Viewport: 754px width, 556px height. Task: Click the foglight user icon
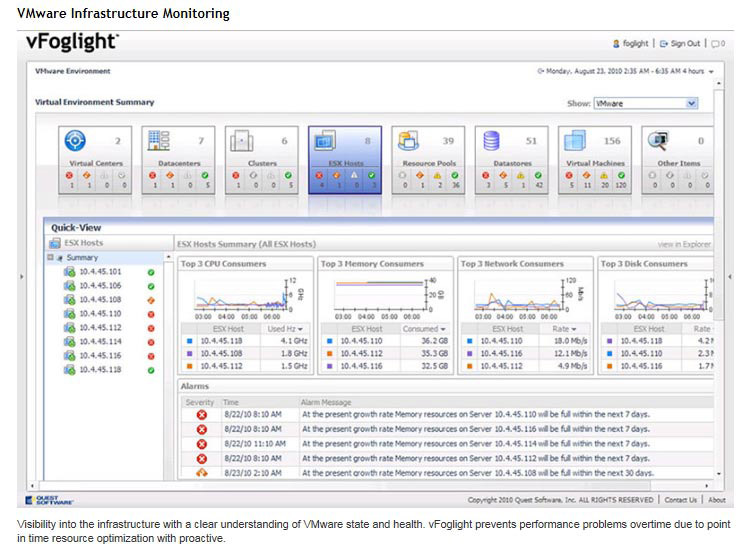coord(616,44)
